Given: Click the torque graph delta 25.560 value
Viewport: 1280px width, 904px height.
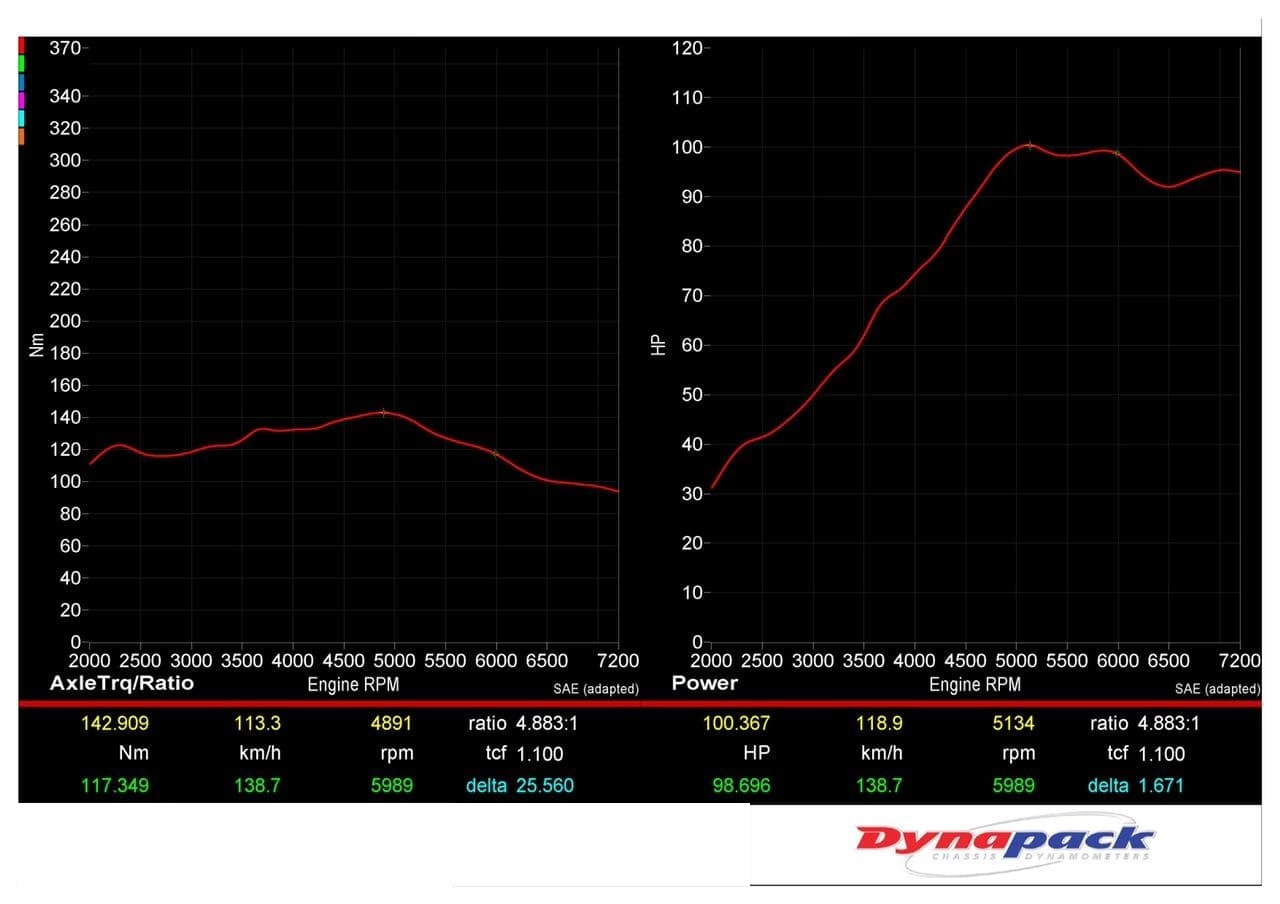Looking at the screenshot, I should coord(545,786).
